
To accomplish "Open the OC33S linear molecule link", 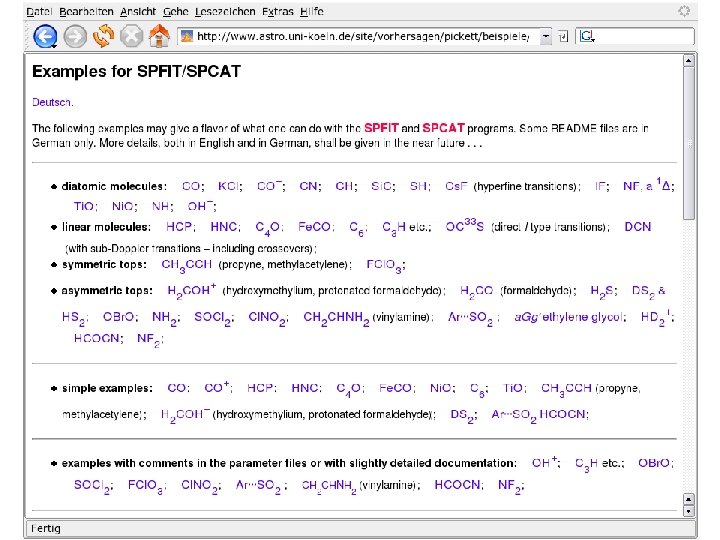I will 464,226.
